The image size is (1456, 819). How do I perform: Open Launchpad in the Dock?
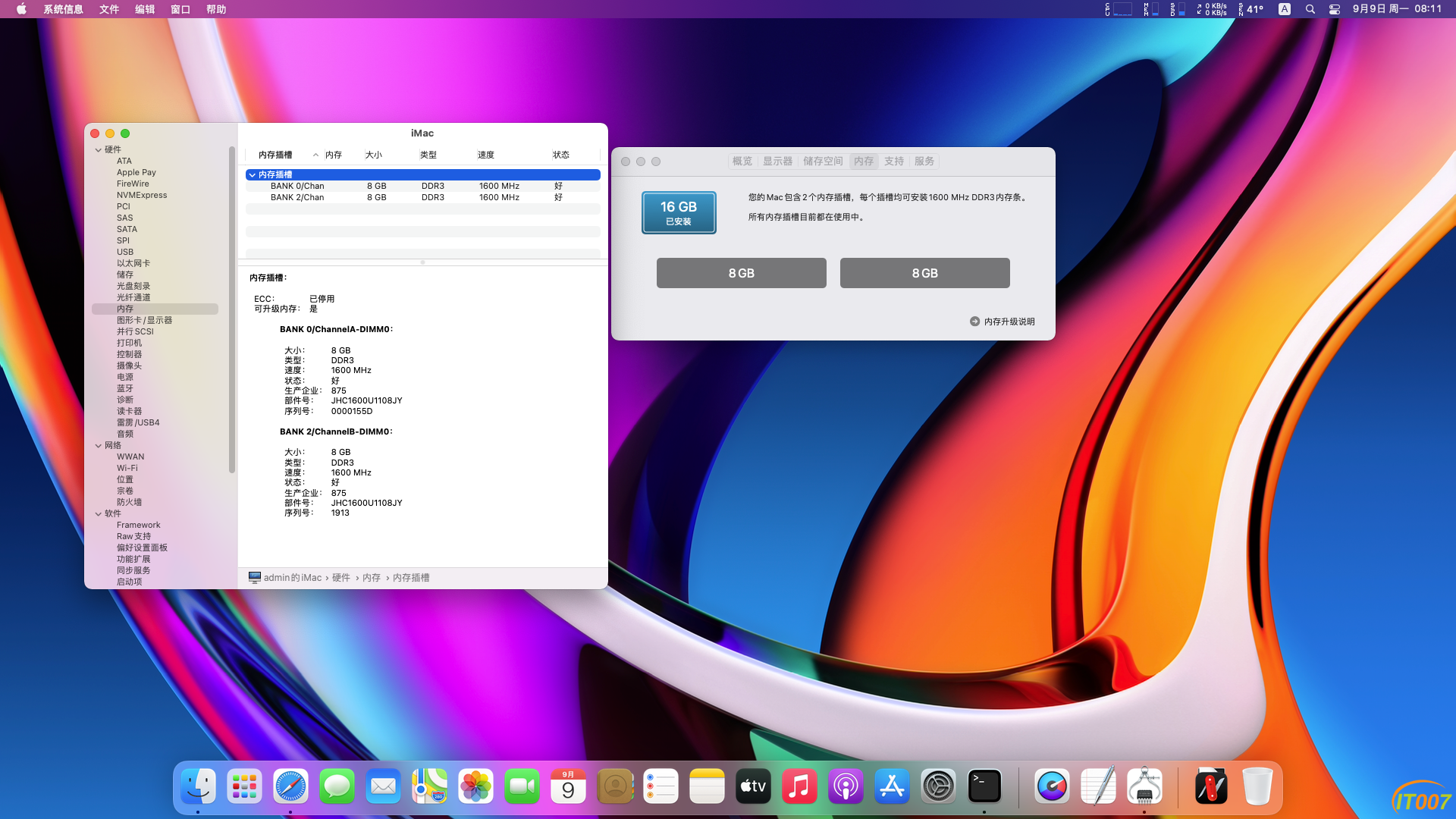(244, 786)
